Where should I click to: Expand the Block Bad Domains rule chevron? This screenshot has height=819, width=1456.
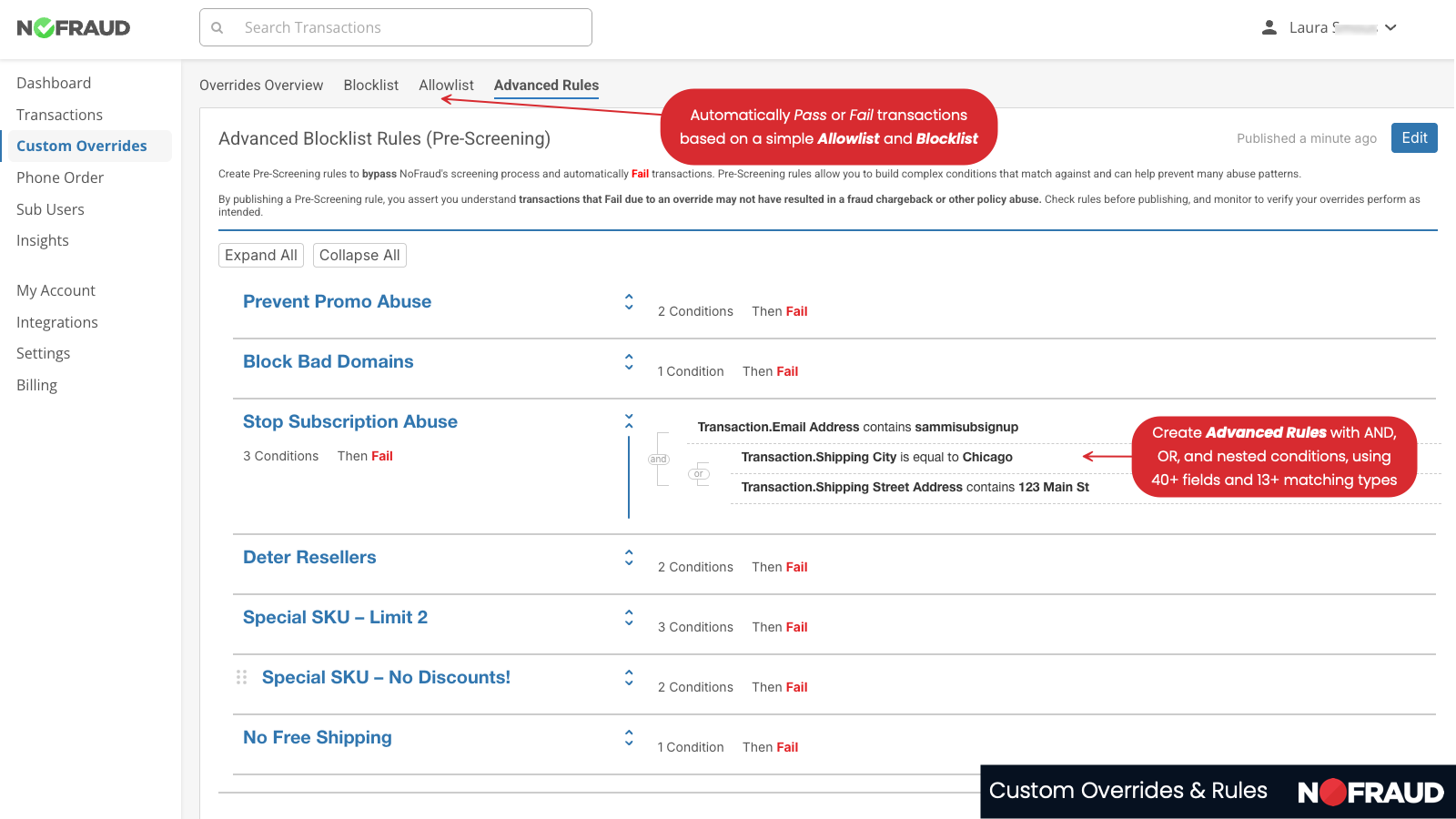pos(629,362)
